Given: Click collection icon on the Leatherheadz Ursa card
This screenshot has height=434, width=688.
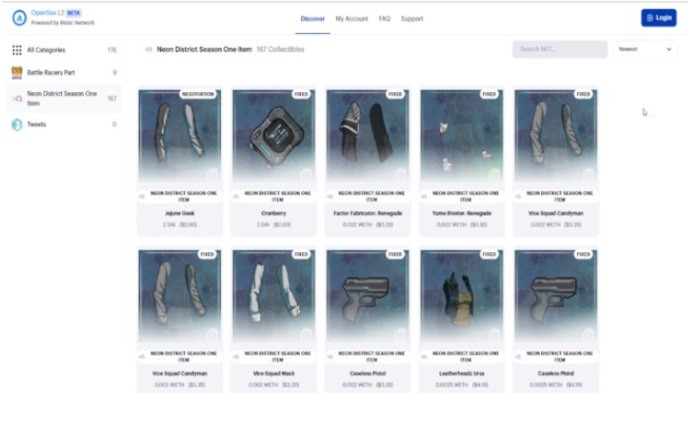Looking at the screenshot, I should (x=424, y=357).
